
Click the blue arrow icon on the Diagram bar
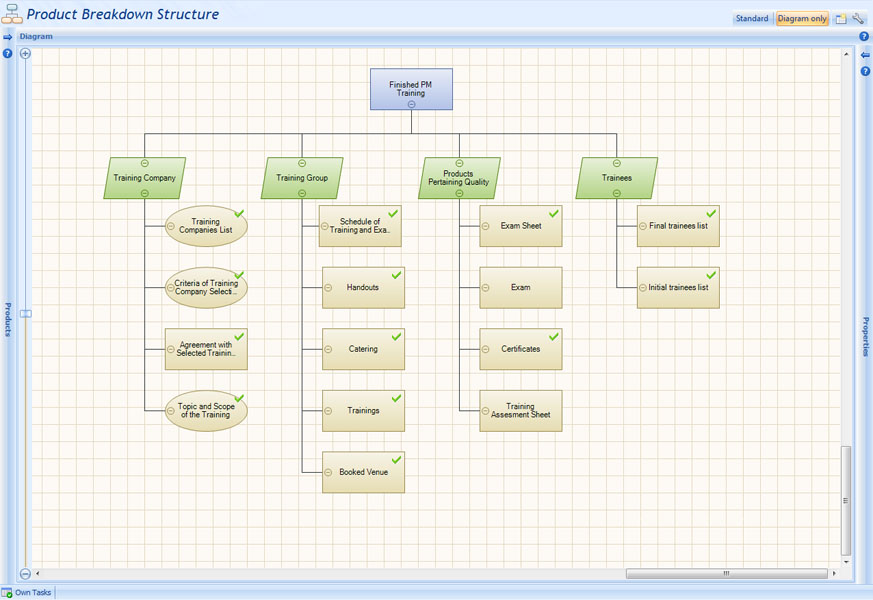pyautogui.click(x=8, y=36)
